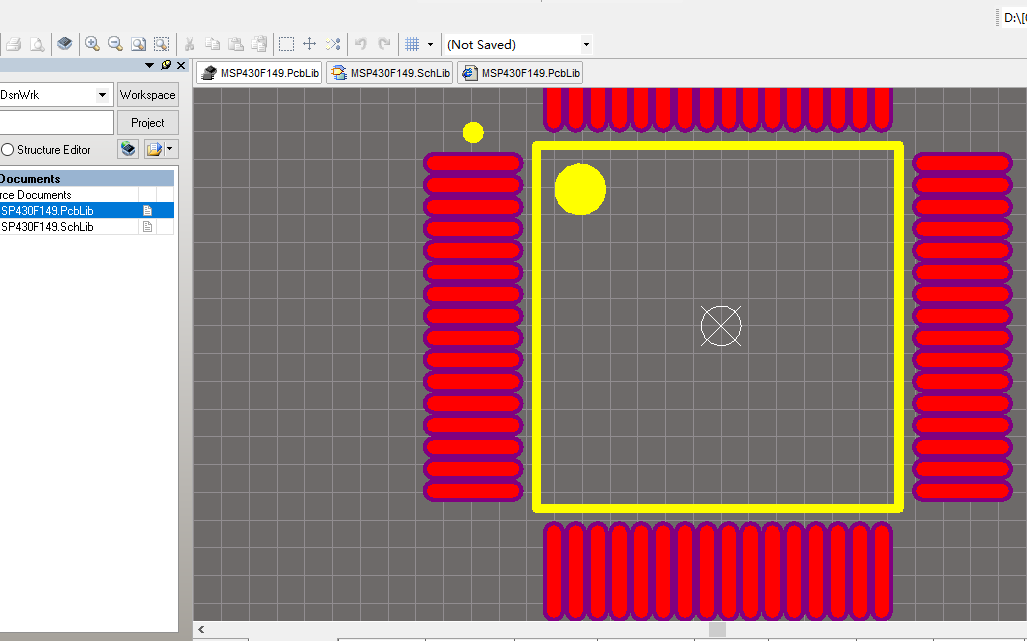1027x641 pixels.
Task: Open the (Not Saved) view dropdown
Action: coord(586,45)
